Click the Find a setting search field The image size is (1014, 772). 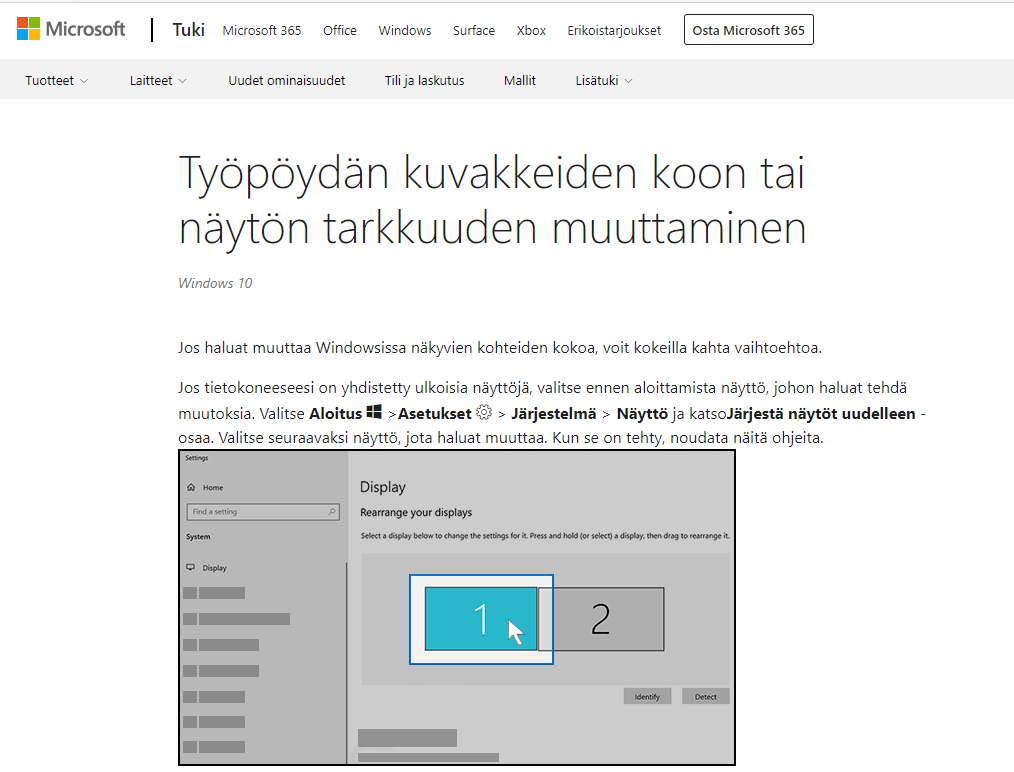263,511
